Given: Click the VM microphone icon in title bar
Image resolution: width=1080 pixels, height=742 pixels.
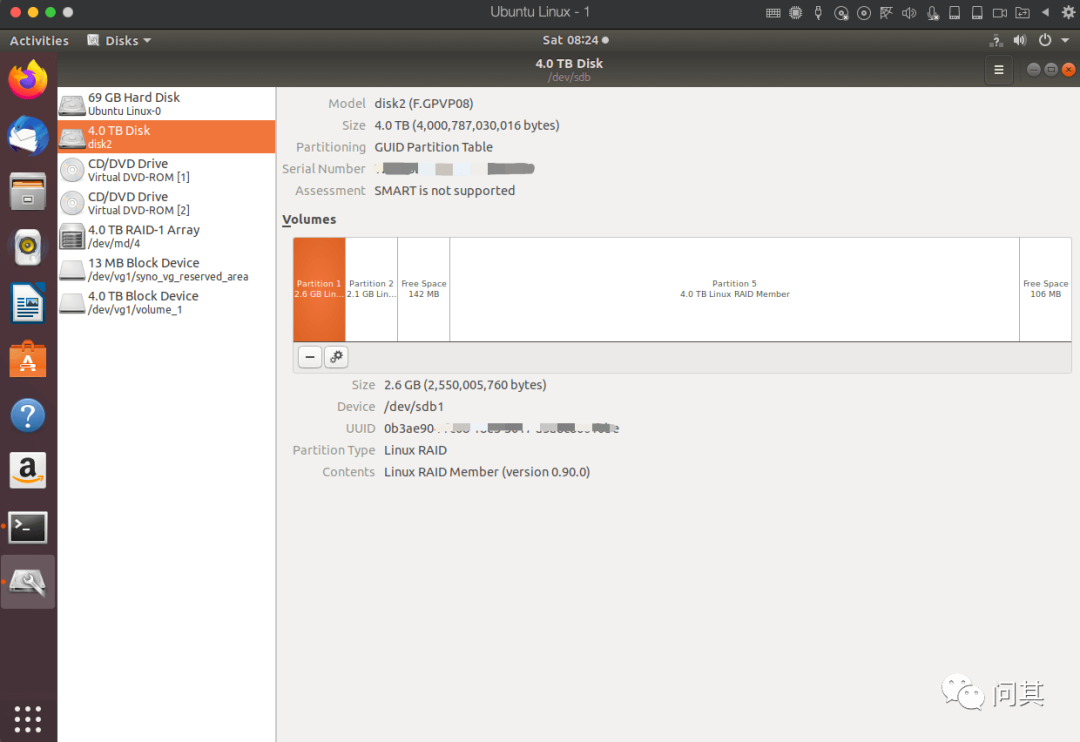Looking at the screenshot, I should (x=933, y=12).
